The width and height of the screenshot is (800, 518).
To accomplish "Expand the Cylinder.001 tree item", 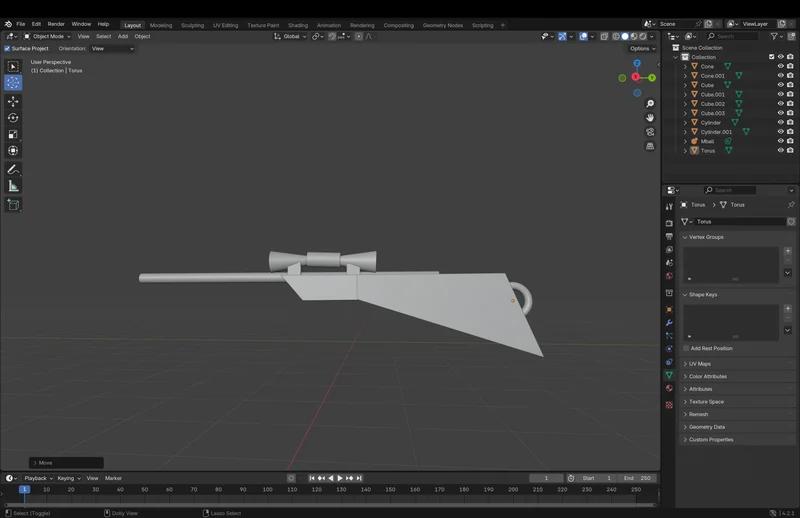I will point(685,132).
